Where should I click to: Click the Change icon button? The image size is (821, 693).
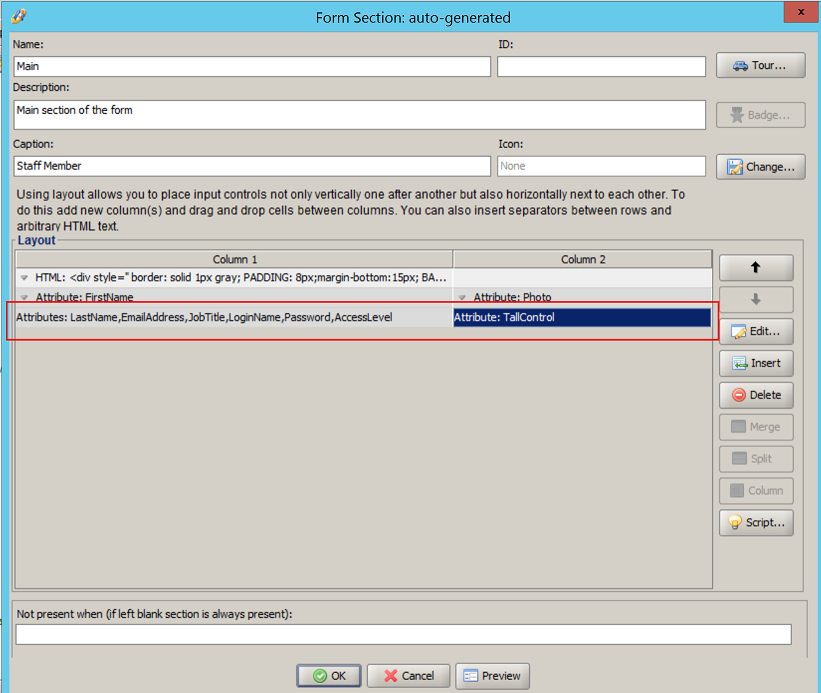(760, 167)
